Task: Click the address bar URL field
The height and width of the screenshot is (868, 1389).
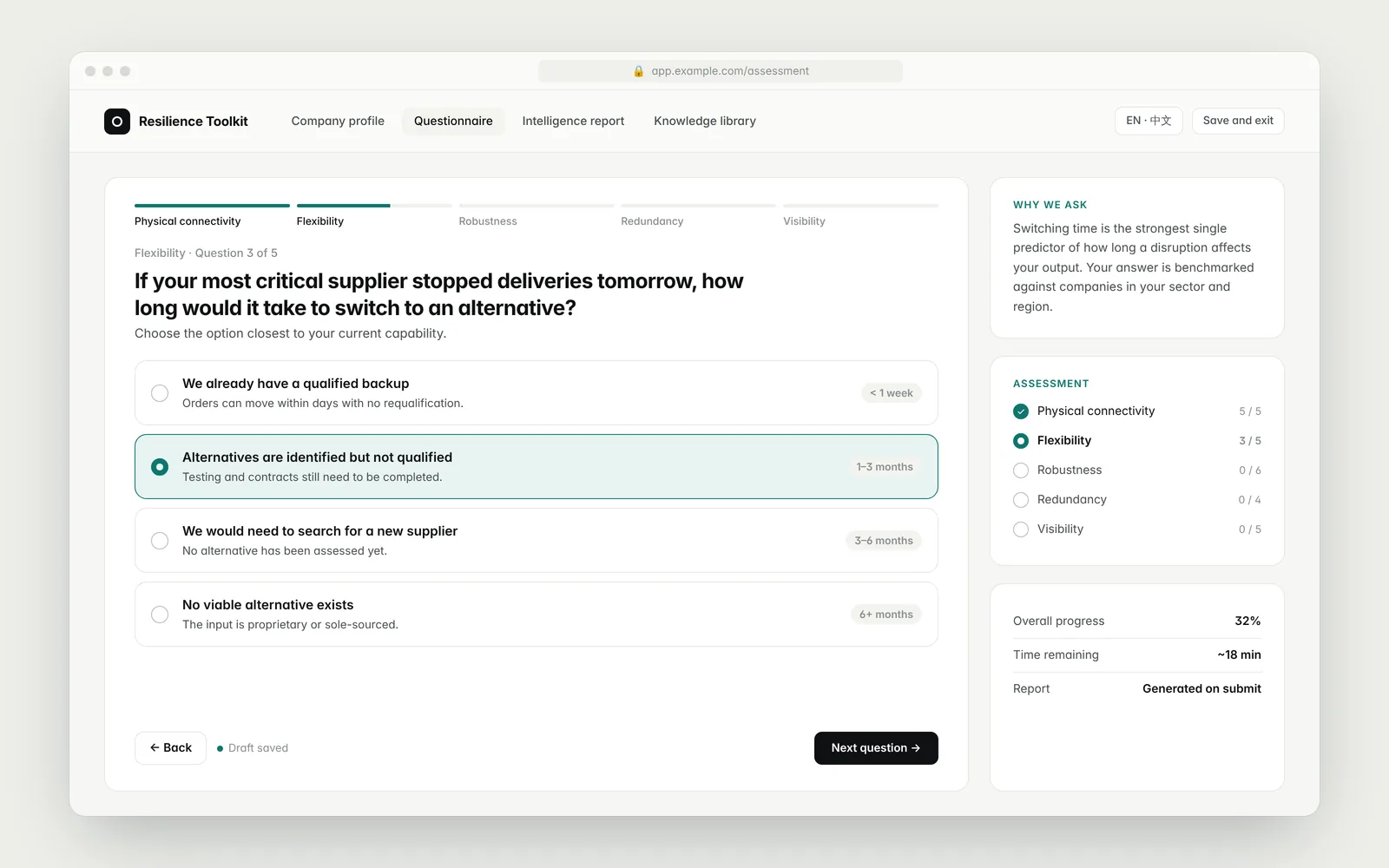Action: [x=721, y=71]
